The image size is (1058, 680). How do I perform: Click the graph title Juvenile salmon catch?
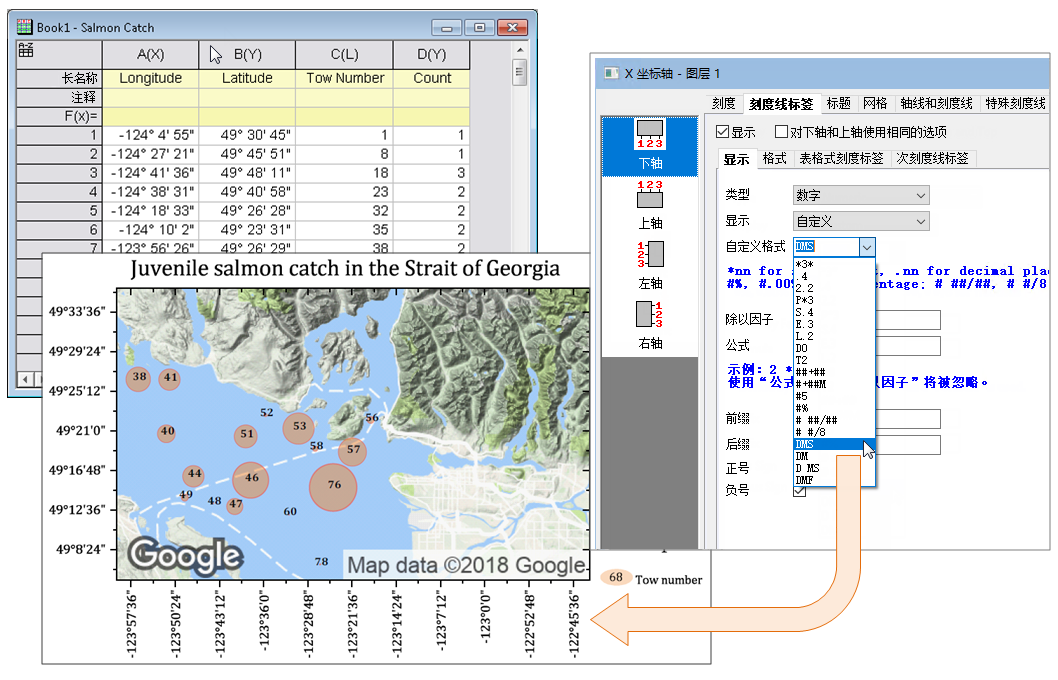345,268
